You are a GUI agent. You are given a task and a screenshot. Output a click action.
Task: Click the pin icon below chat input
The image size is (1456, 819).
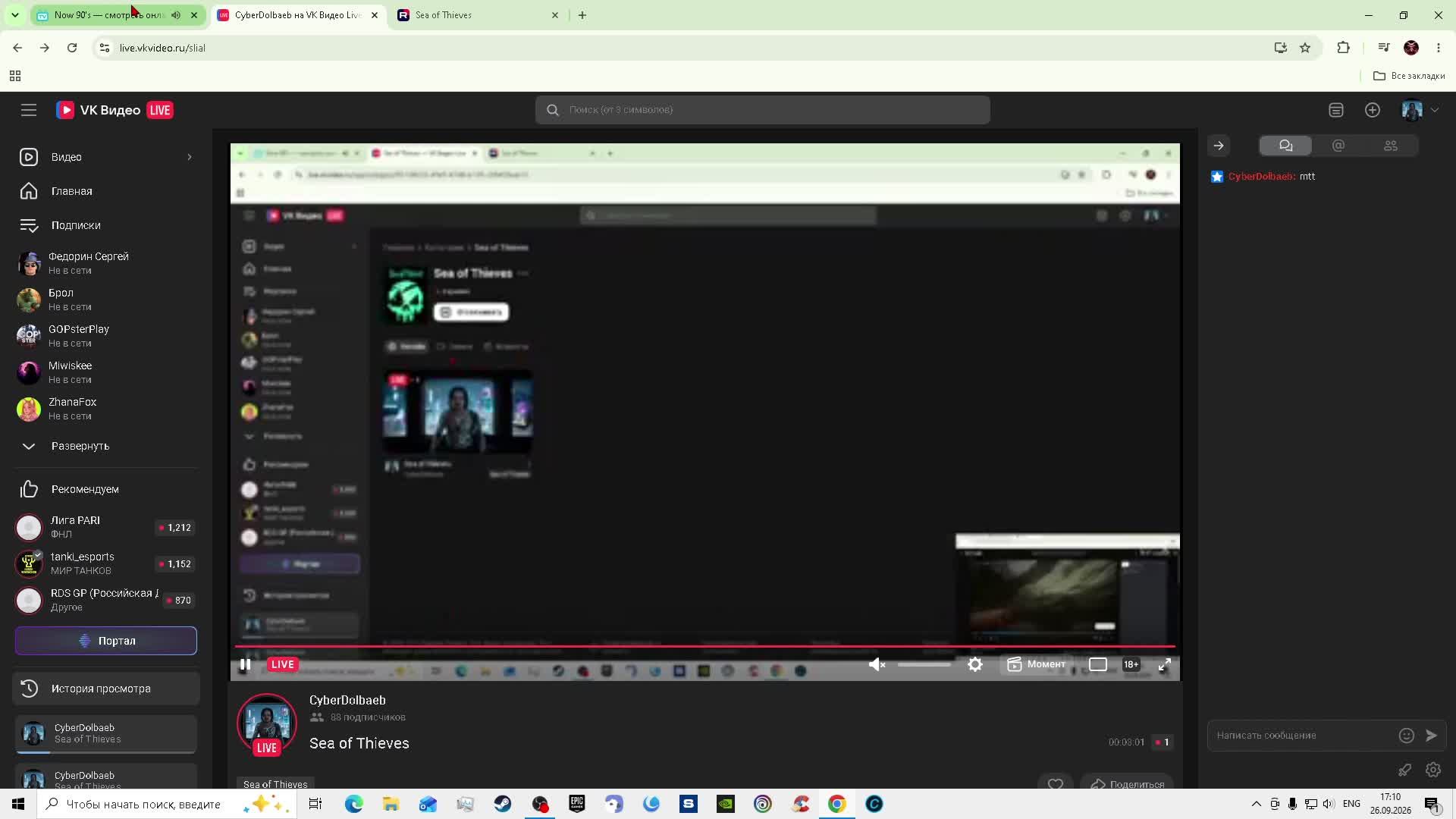tap(1404, 770)
